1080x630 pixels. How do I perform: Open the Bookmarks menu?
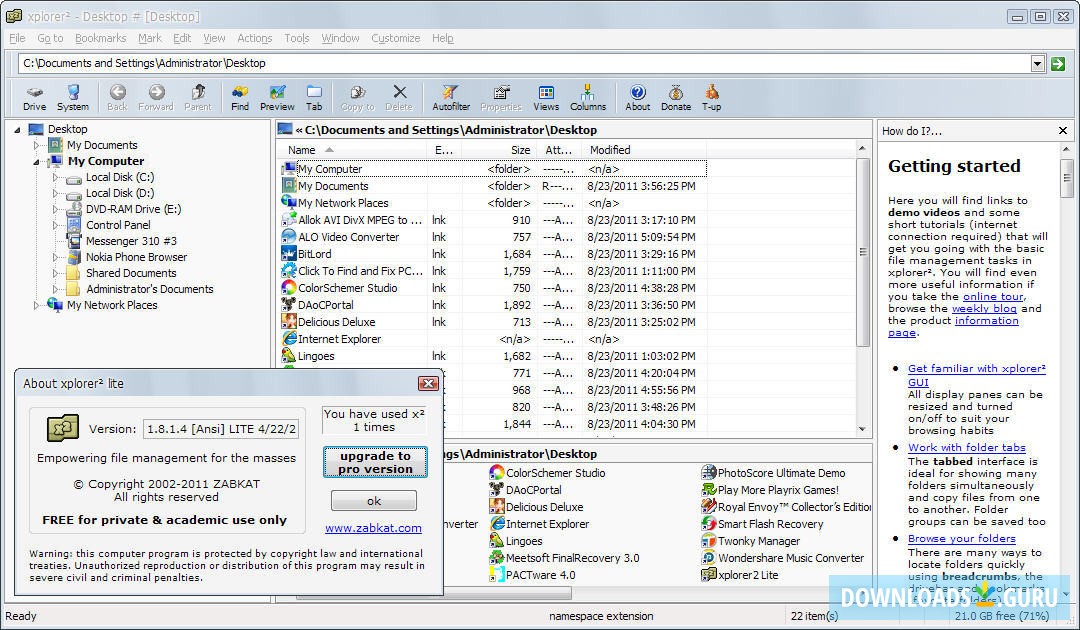coord(100,38)
